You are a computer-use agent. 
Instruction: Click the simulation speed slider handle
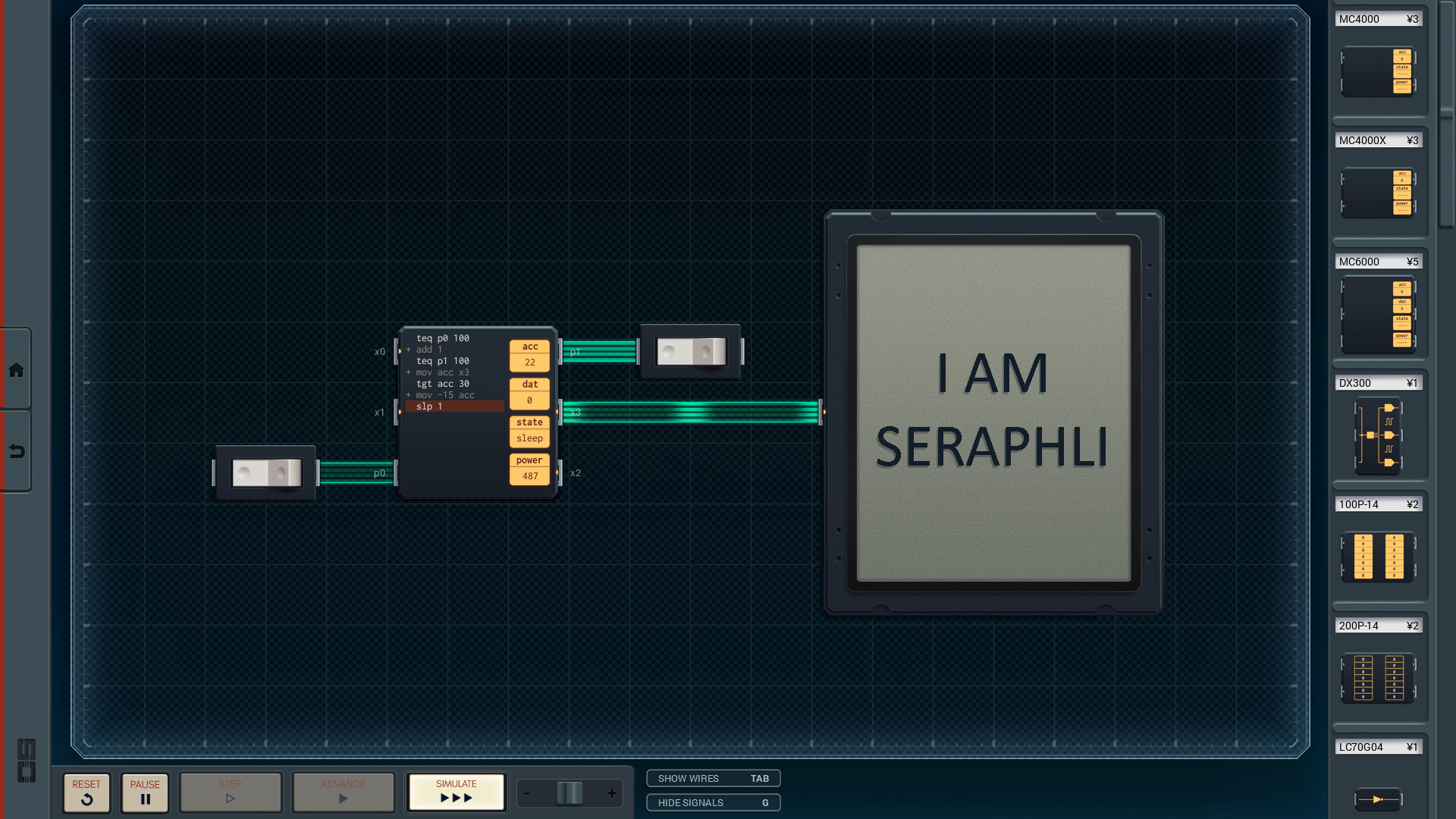[570, 794]
